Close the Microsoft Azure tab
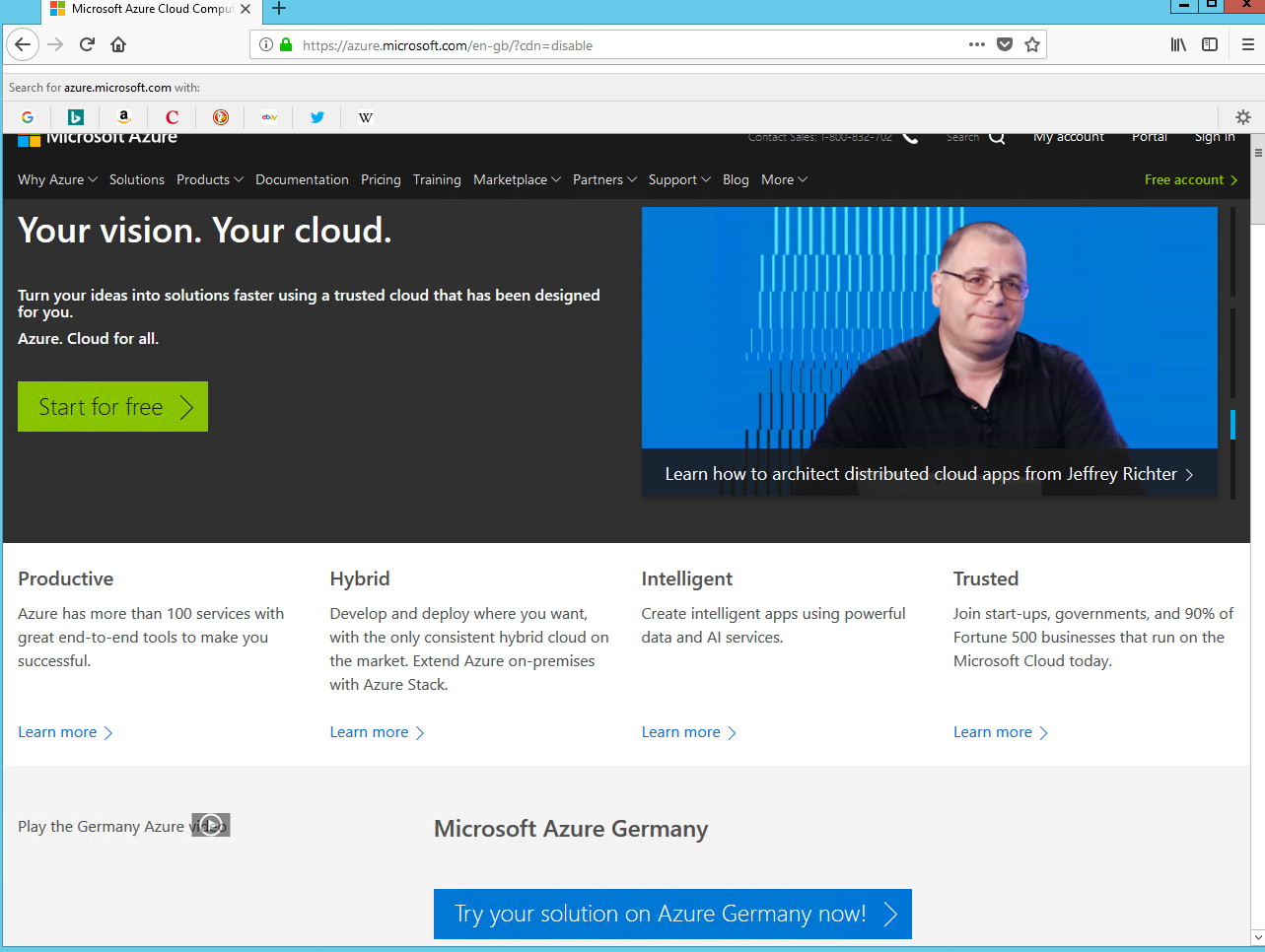 (x=246, y=9)
